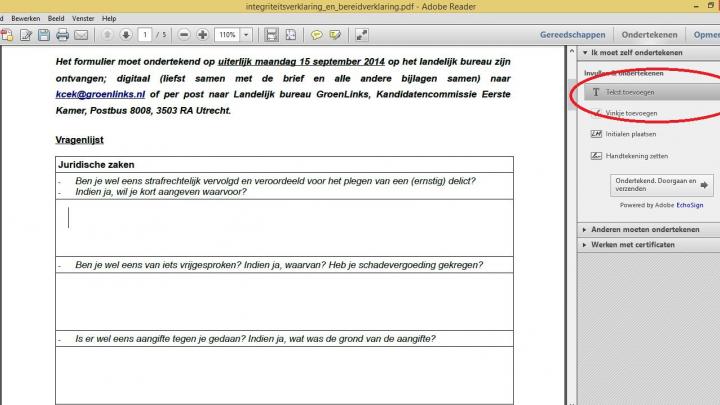The width and height of the screenshot is (720, 405).
Task: Open the Venster menu
Action: [x=83, y=18]
